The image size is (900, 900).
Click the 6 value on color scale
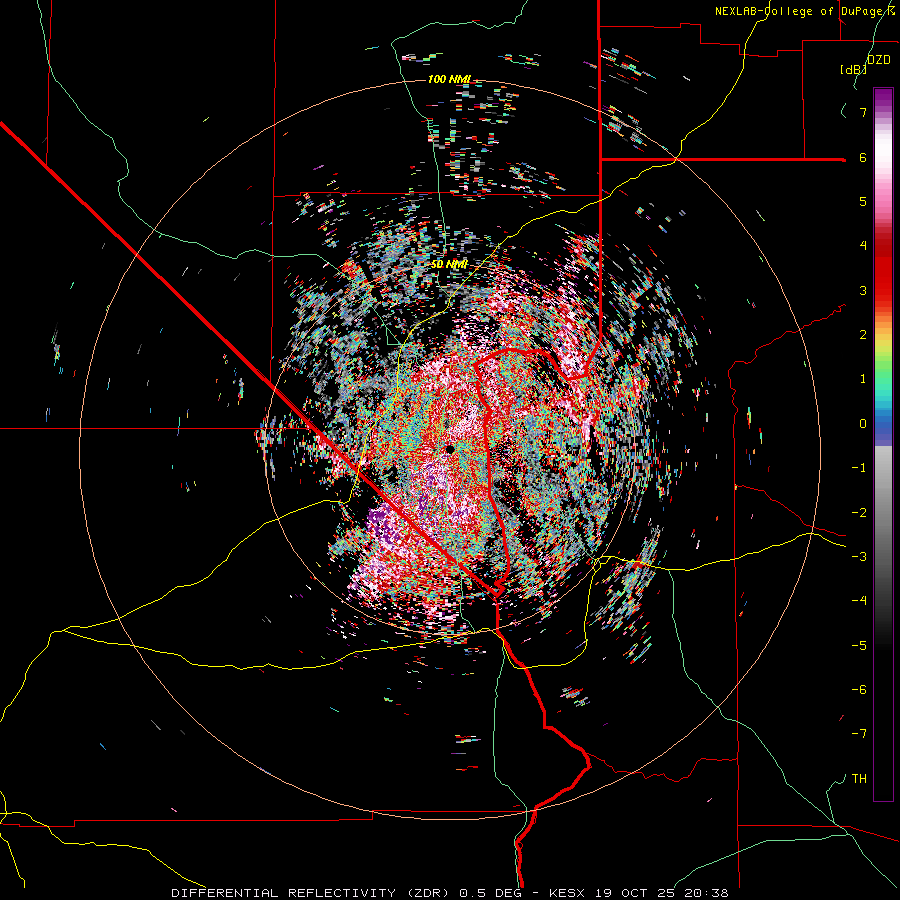(x=863, y=157)
